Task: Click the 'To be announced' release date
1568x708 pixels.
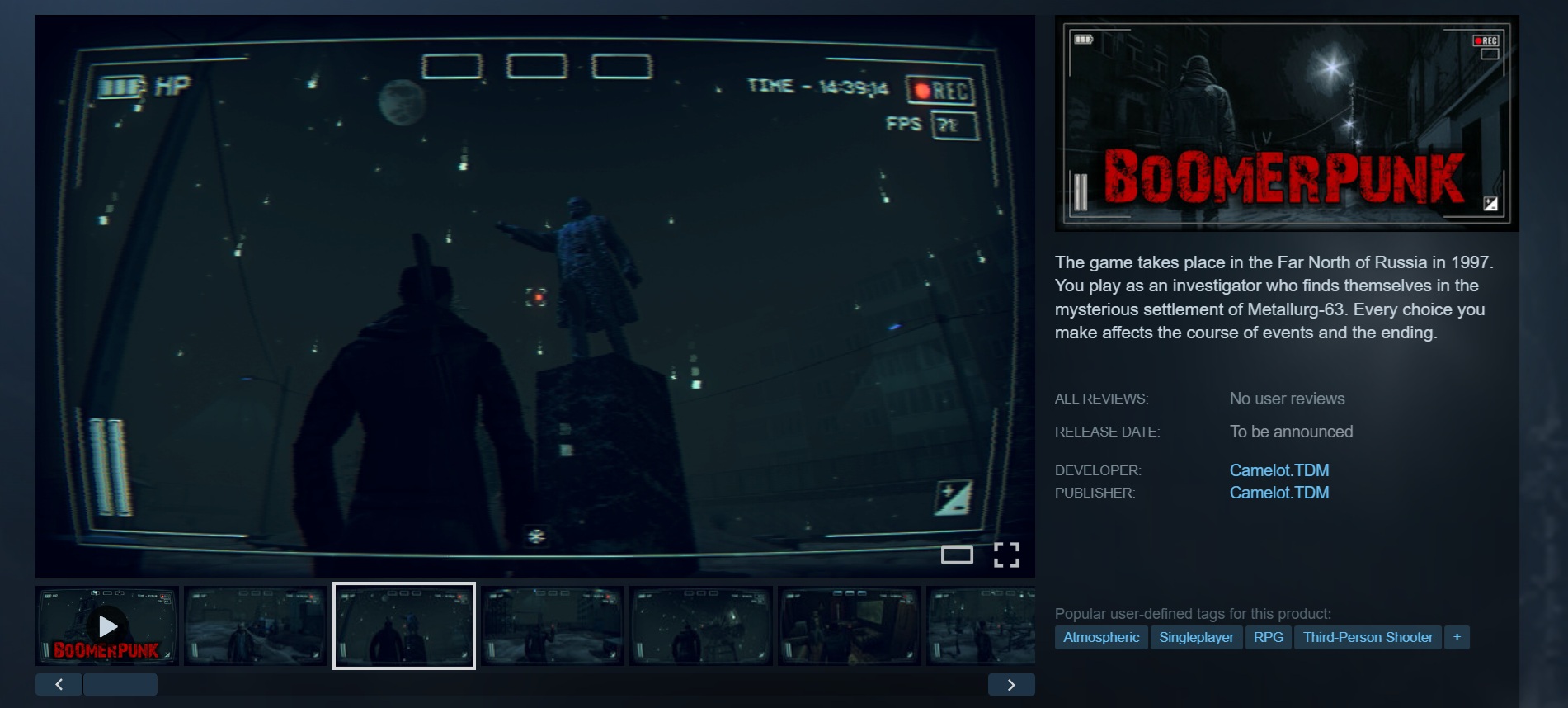Action: [1292, 432]
